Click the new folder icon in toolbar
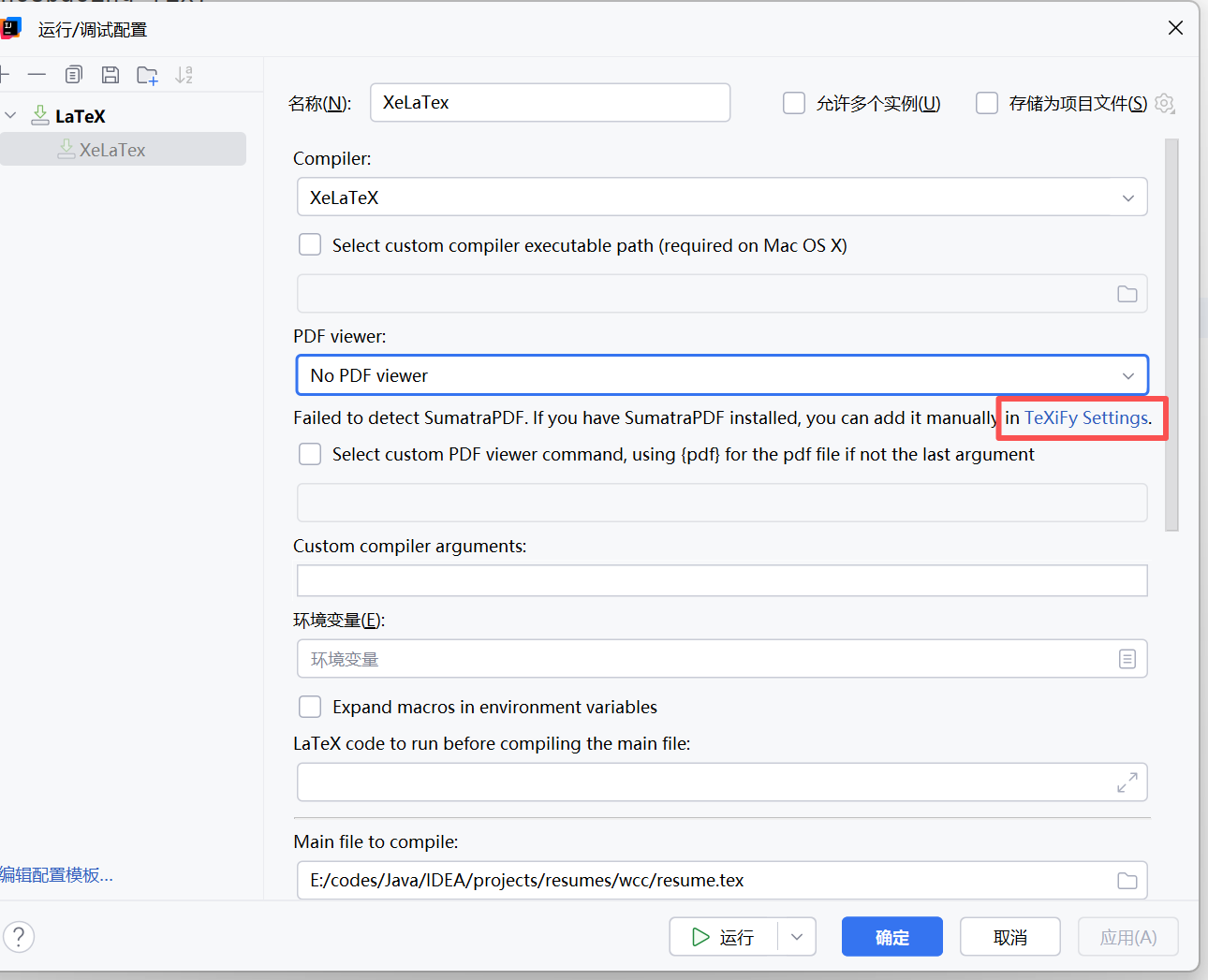Image resolution: width=1208 pixels, height=980 pixels. [147, 75]
